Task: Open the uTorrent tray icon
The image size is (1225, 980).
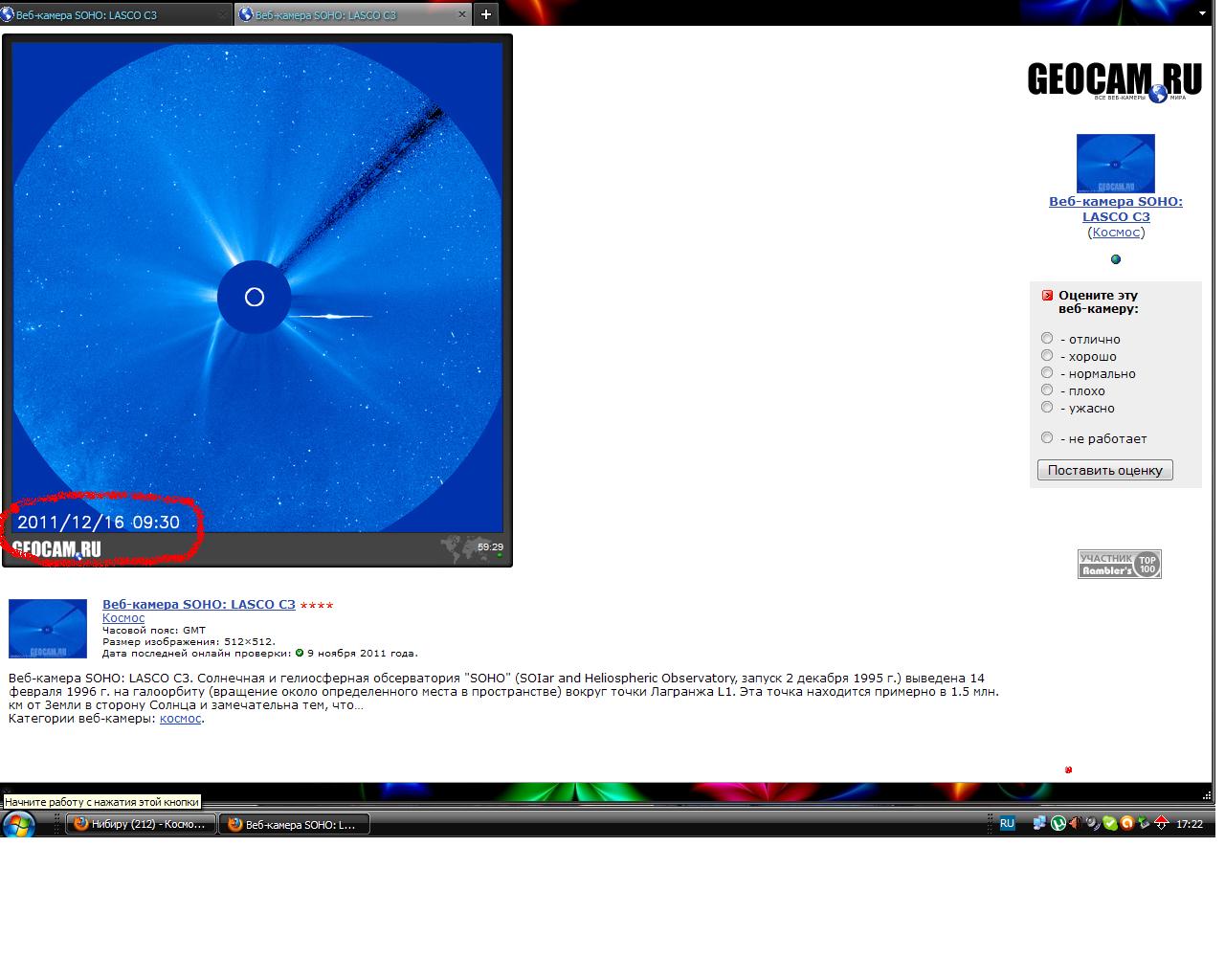Action: click(1058, 822)
